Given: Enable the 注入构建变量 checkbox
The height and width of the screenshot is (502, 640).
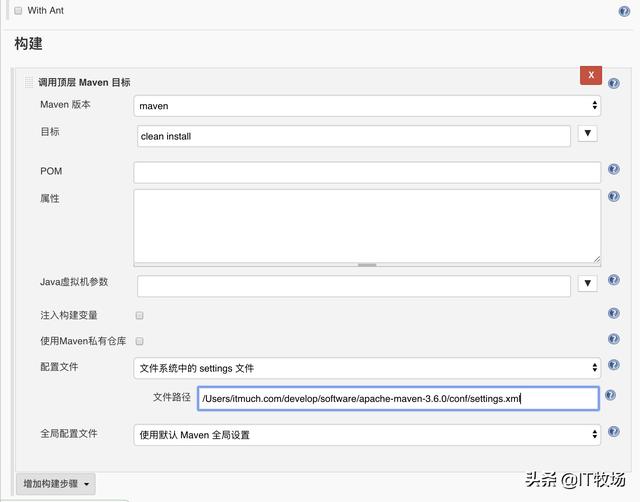Looking at the screenshot, I should [x=140, y=315].
